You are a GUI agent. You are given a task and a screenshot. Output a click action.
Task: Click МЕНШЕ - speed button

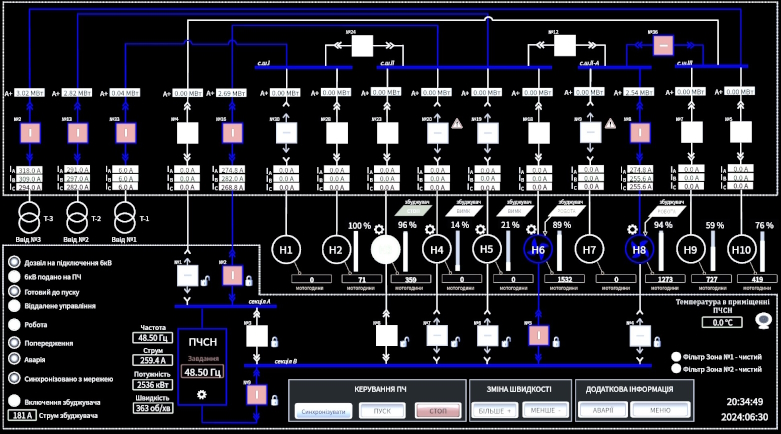[x=545, y=410]
